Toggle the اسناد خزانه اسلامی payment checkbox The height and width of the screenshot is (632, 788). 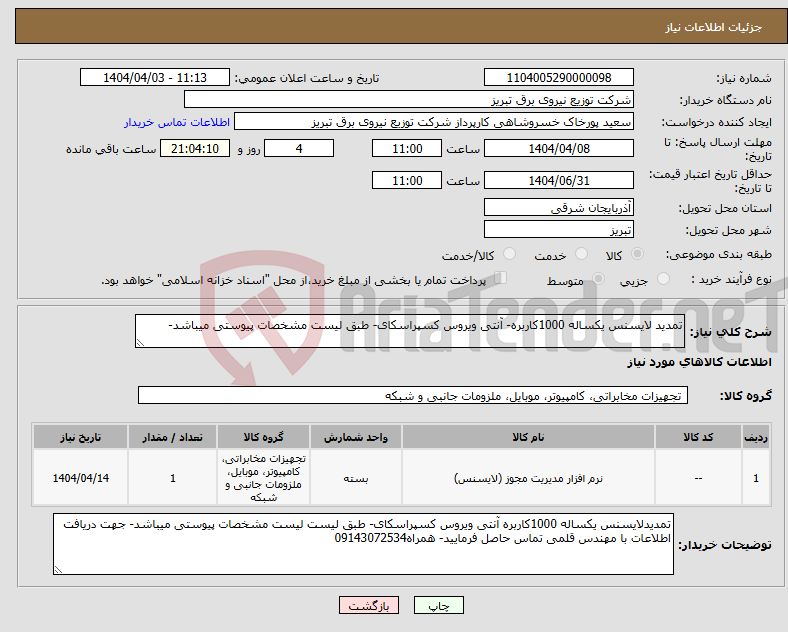501,277
